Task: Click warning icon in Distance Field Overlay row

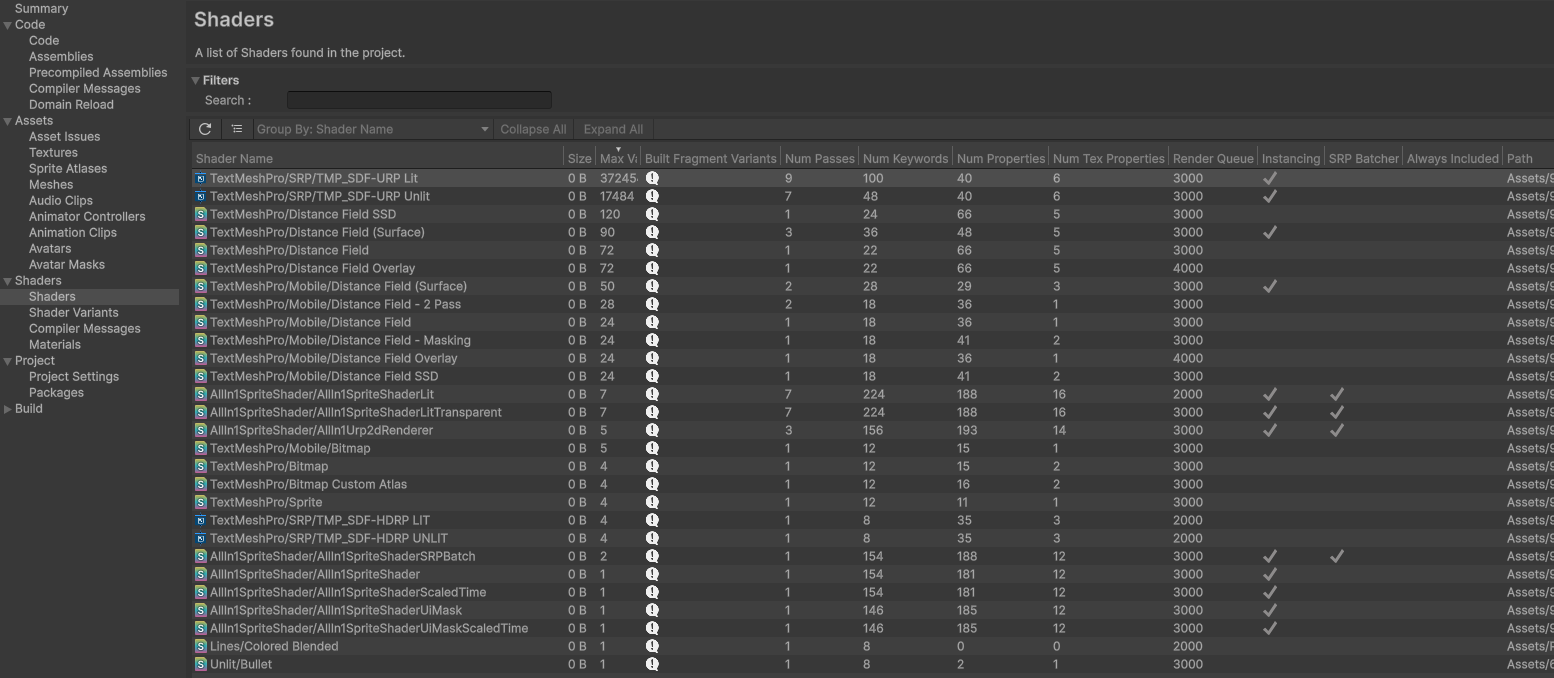Action: pos(652,268)
